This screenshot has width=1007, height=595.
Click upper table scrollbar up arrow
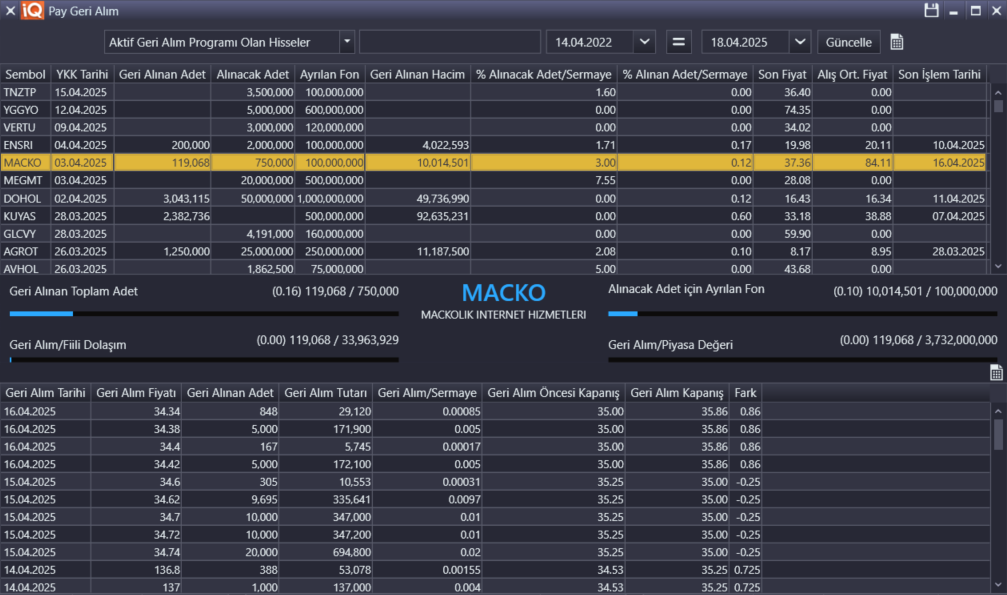(x=998, y=93)
